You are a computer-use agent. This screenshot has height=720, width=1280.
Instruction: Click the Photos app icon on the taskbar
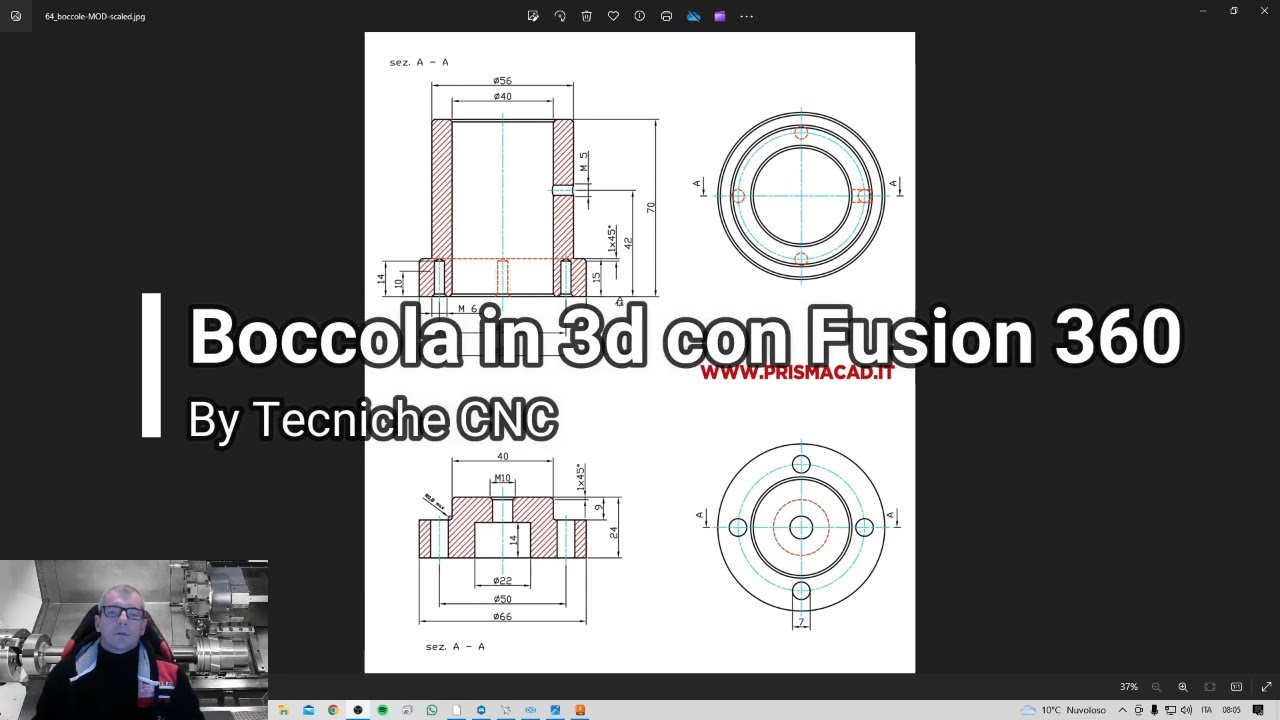coord(555,710)
